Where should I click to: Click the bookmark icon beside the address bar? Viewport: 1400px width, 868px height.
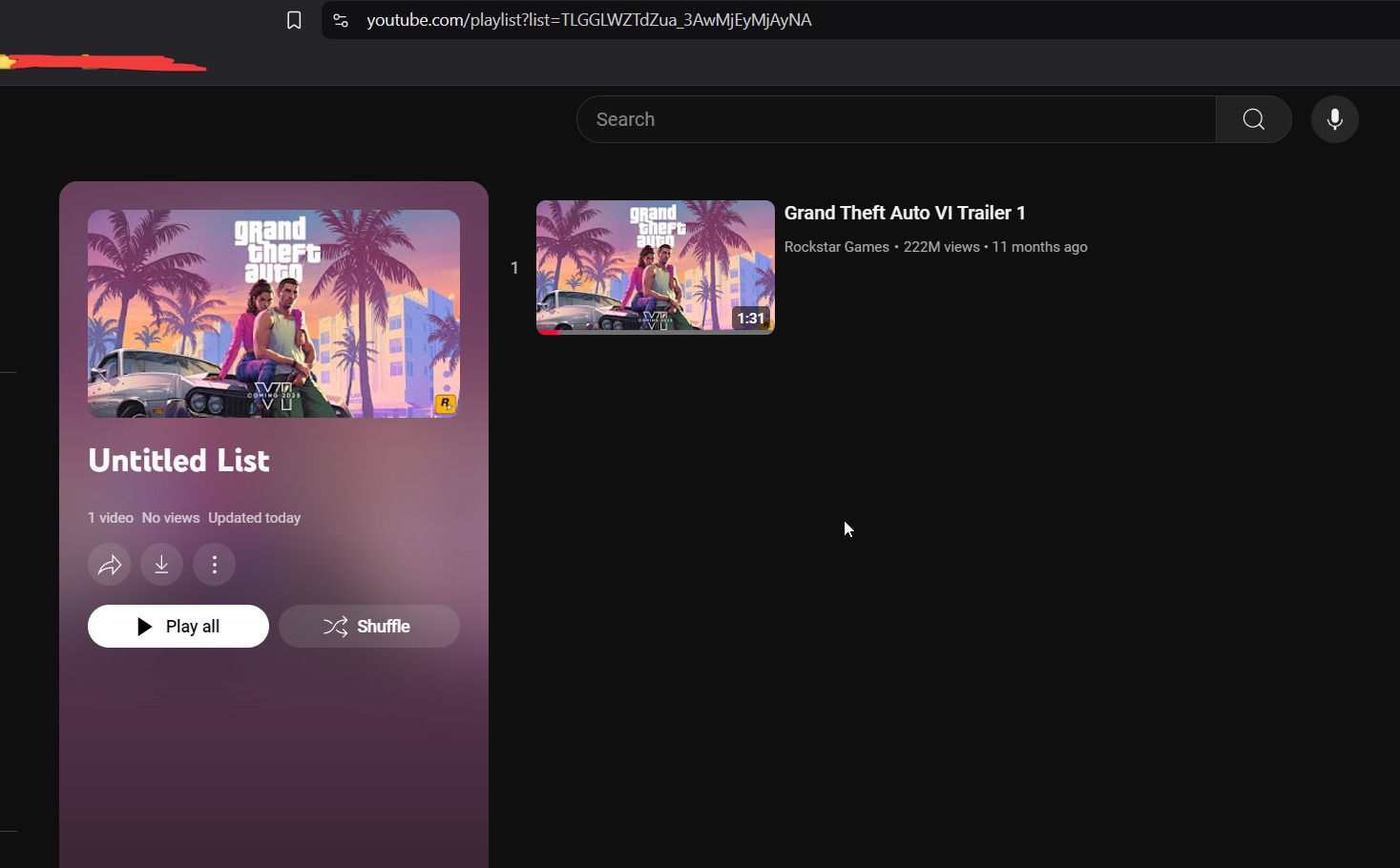[294, 20]
